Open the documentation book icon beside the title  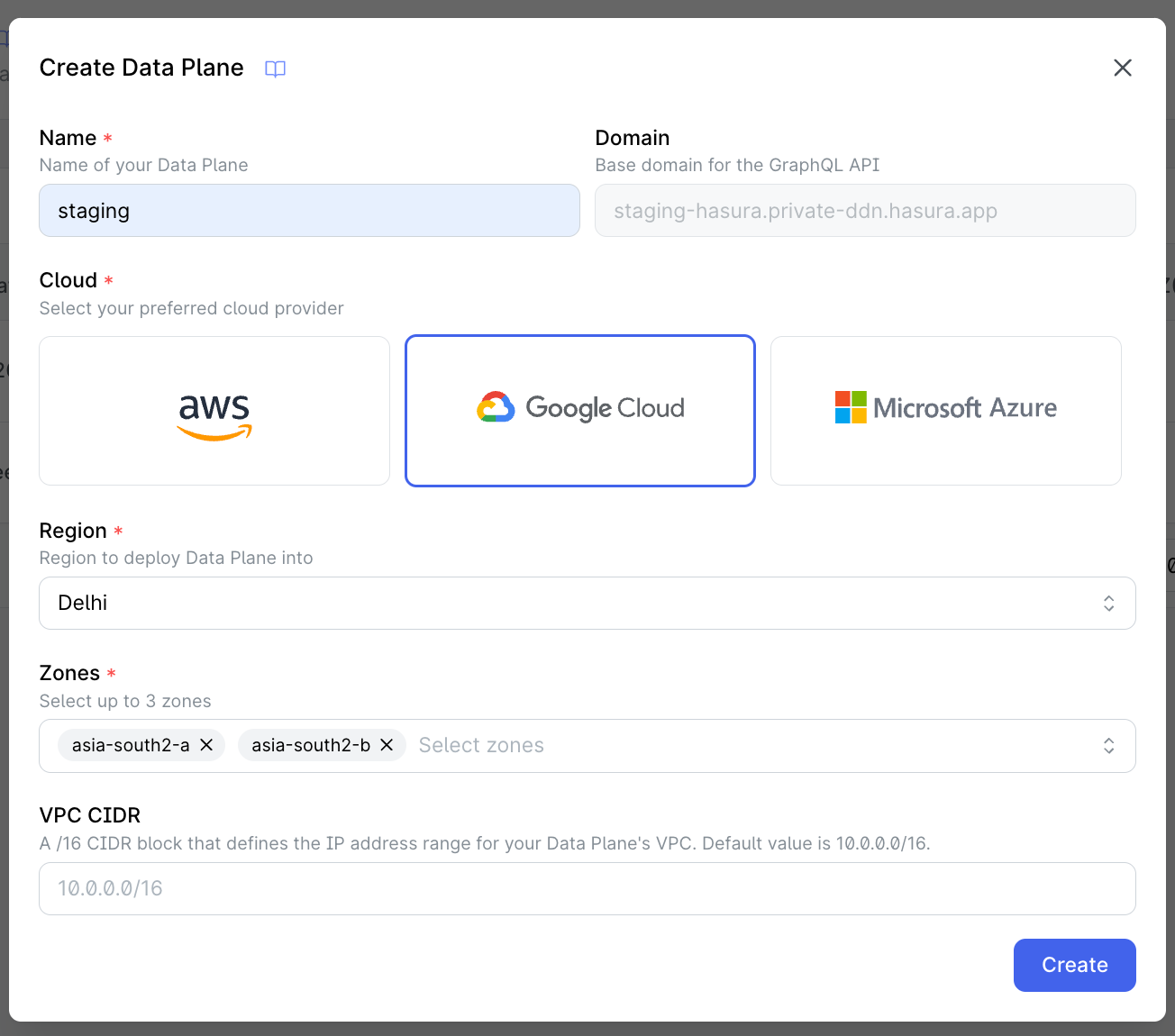click(x=275, y=68)
